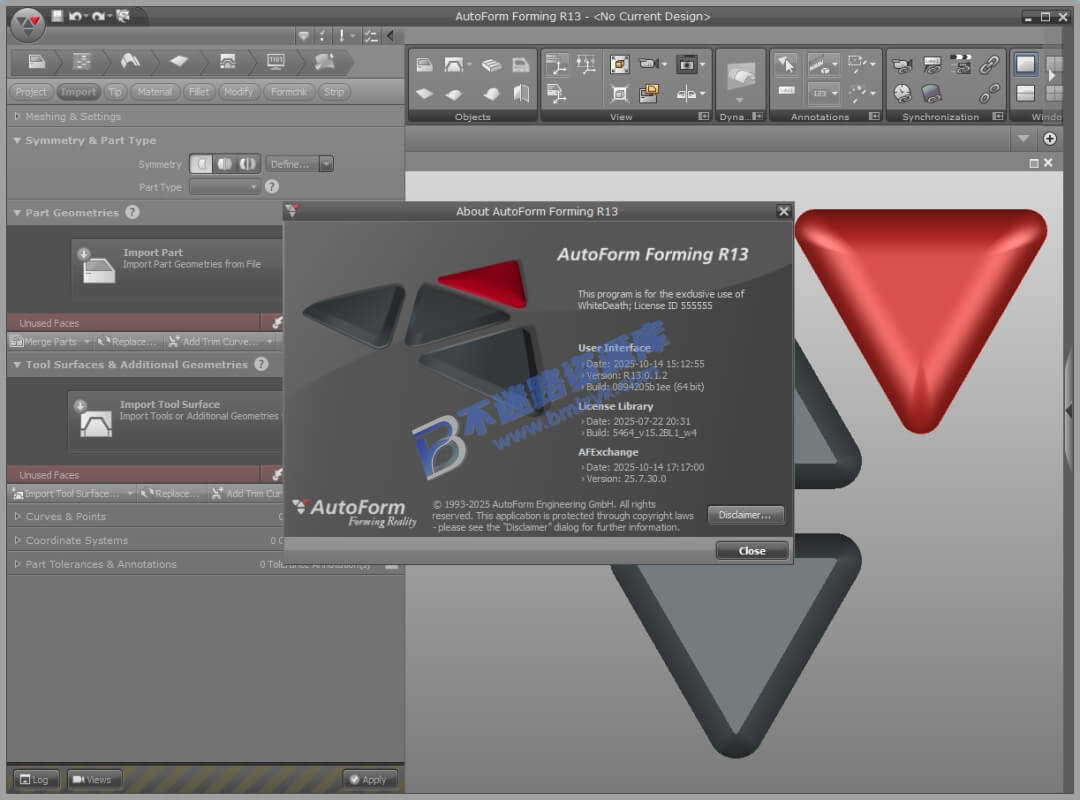Viewport: 1080px width, 800px height.
Task: Expand Part Tolerances & Annotations section
Action: coord(17,564)
